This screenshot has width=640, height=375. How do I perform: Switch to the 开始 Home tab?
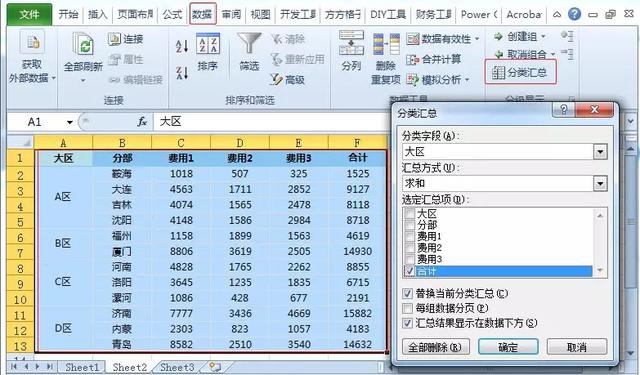pos(68,15)
